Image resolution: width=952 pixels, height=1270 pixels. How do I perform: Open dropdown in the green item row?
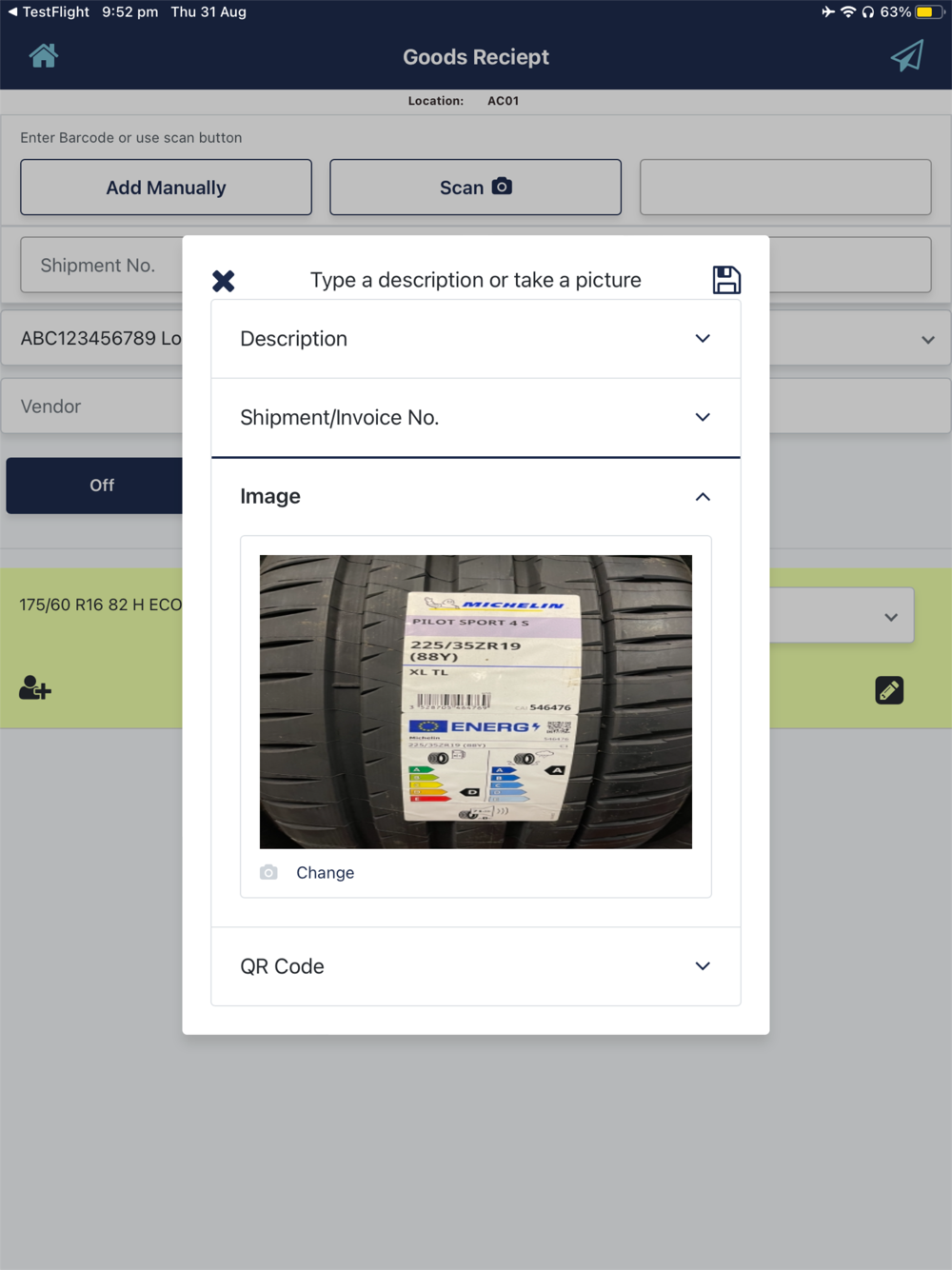pos(891,617)
